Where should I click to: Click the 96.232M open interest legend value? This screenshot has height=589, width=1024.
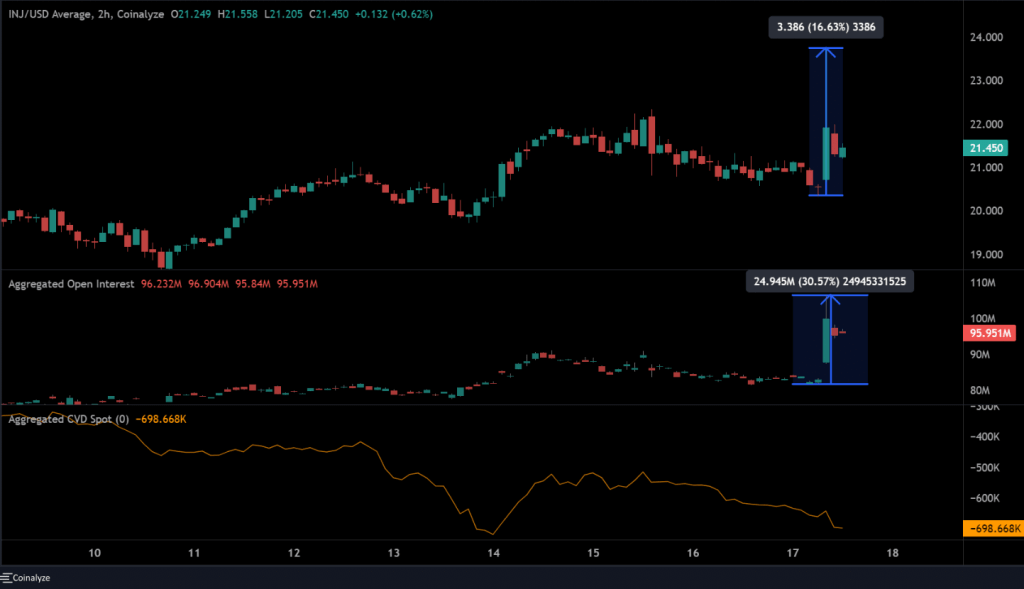[x=161, y=284]
